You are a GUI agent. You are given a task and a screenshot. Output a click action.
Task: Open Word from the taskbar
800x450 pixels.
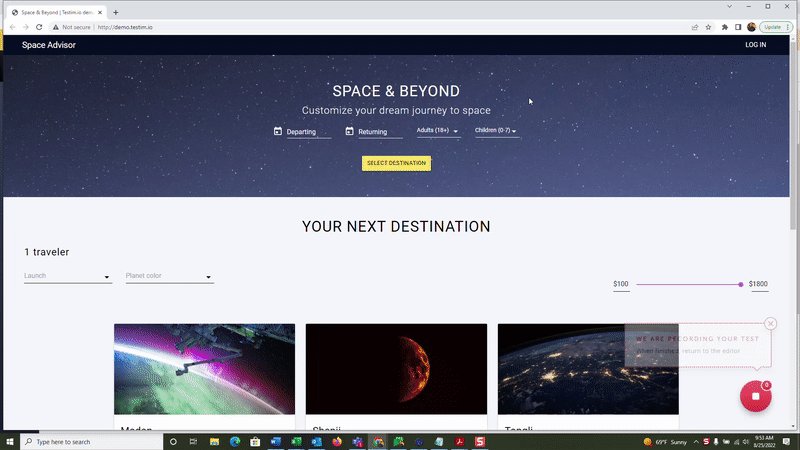click(x=276, y=441)
